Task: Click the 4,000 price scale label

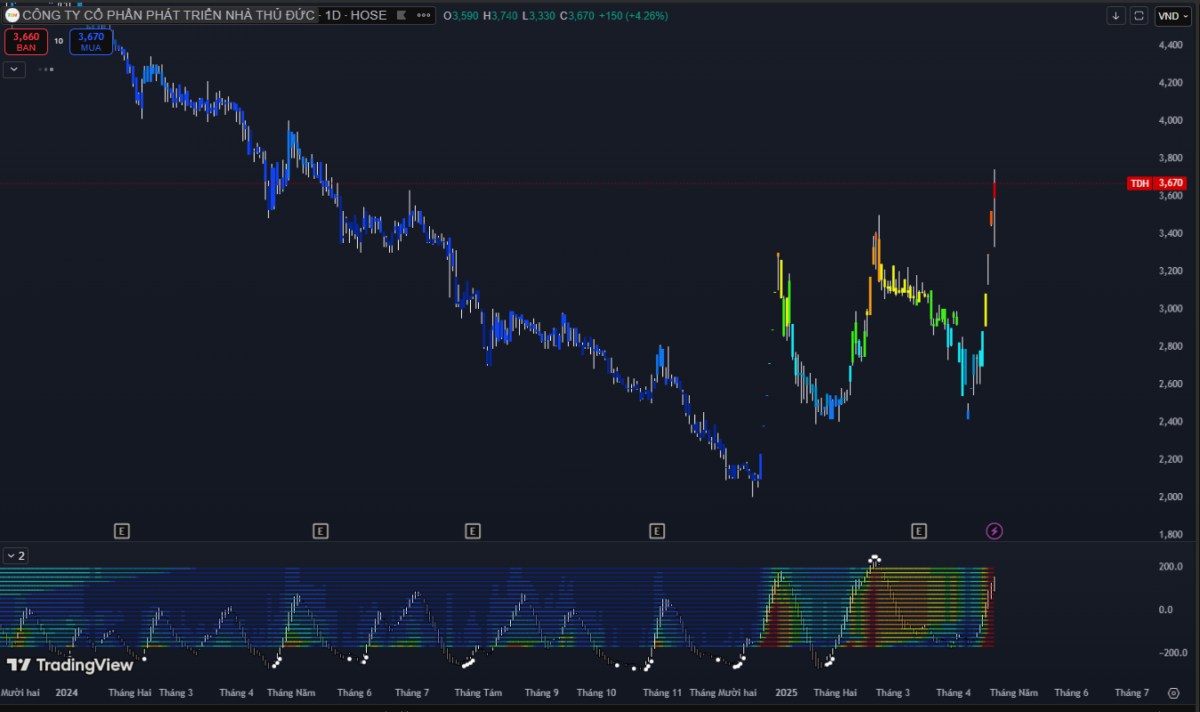Action: (1170, 120)
